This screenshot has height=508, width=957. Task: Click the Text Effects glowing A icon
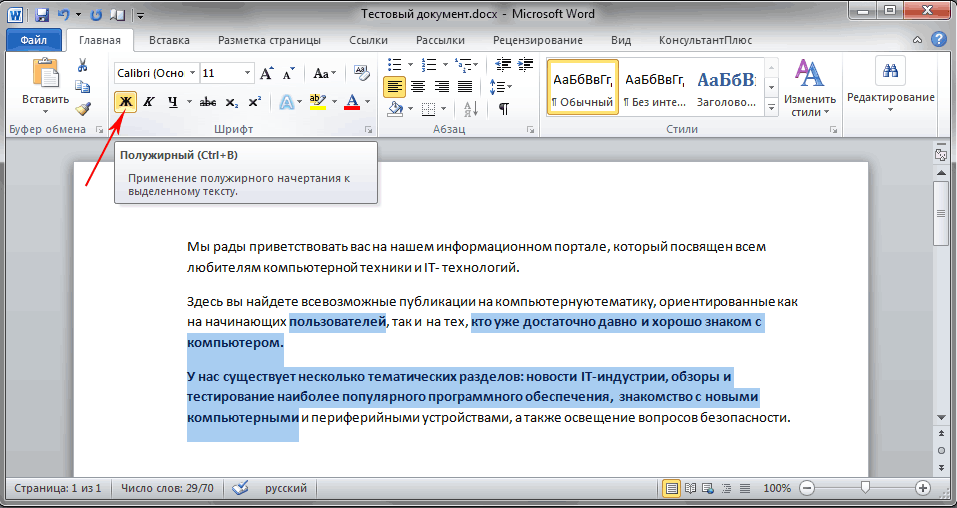287,103
